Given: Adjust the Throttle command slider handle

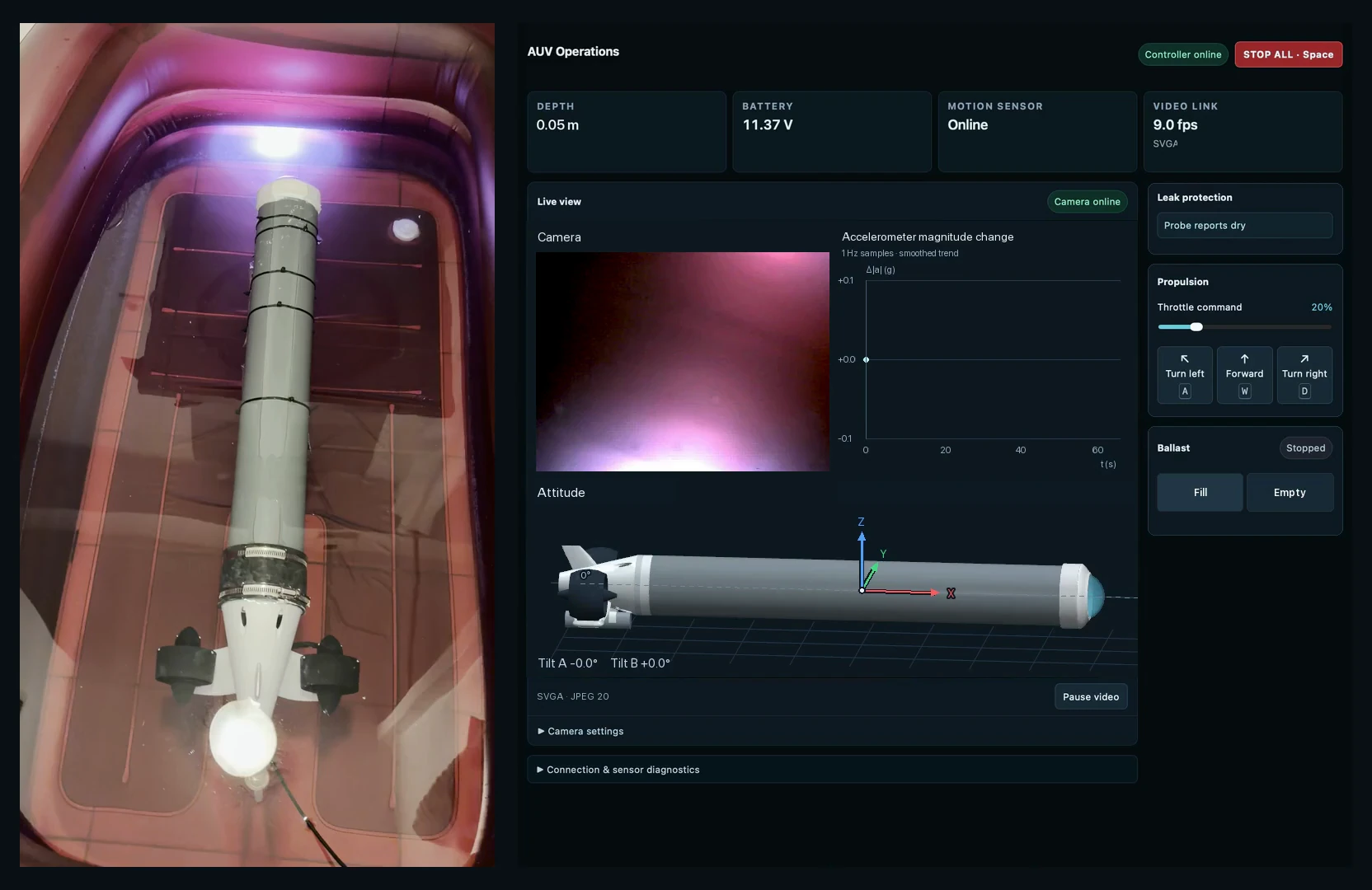Looking at the screenshot, I should click(1196, 327).
